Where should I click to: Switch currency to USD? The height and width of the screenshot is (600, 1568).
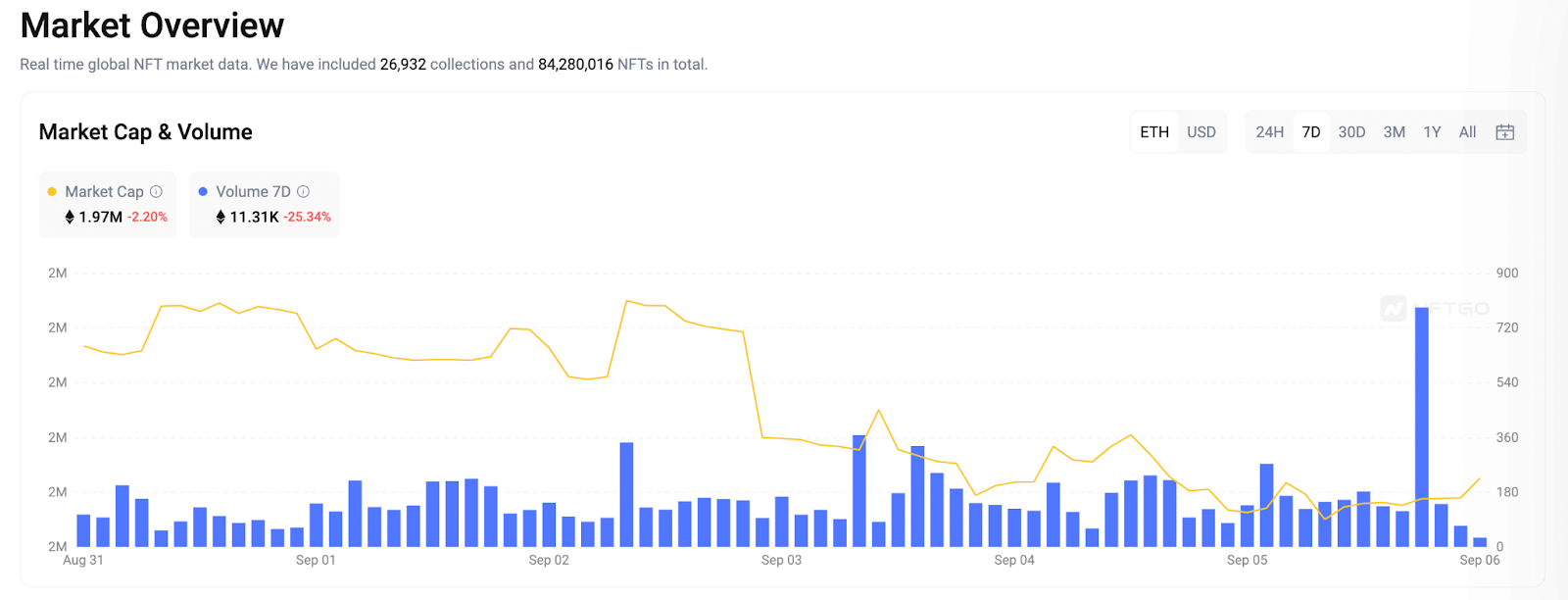[1201, 132]
